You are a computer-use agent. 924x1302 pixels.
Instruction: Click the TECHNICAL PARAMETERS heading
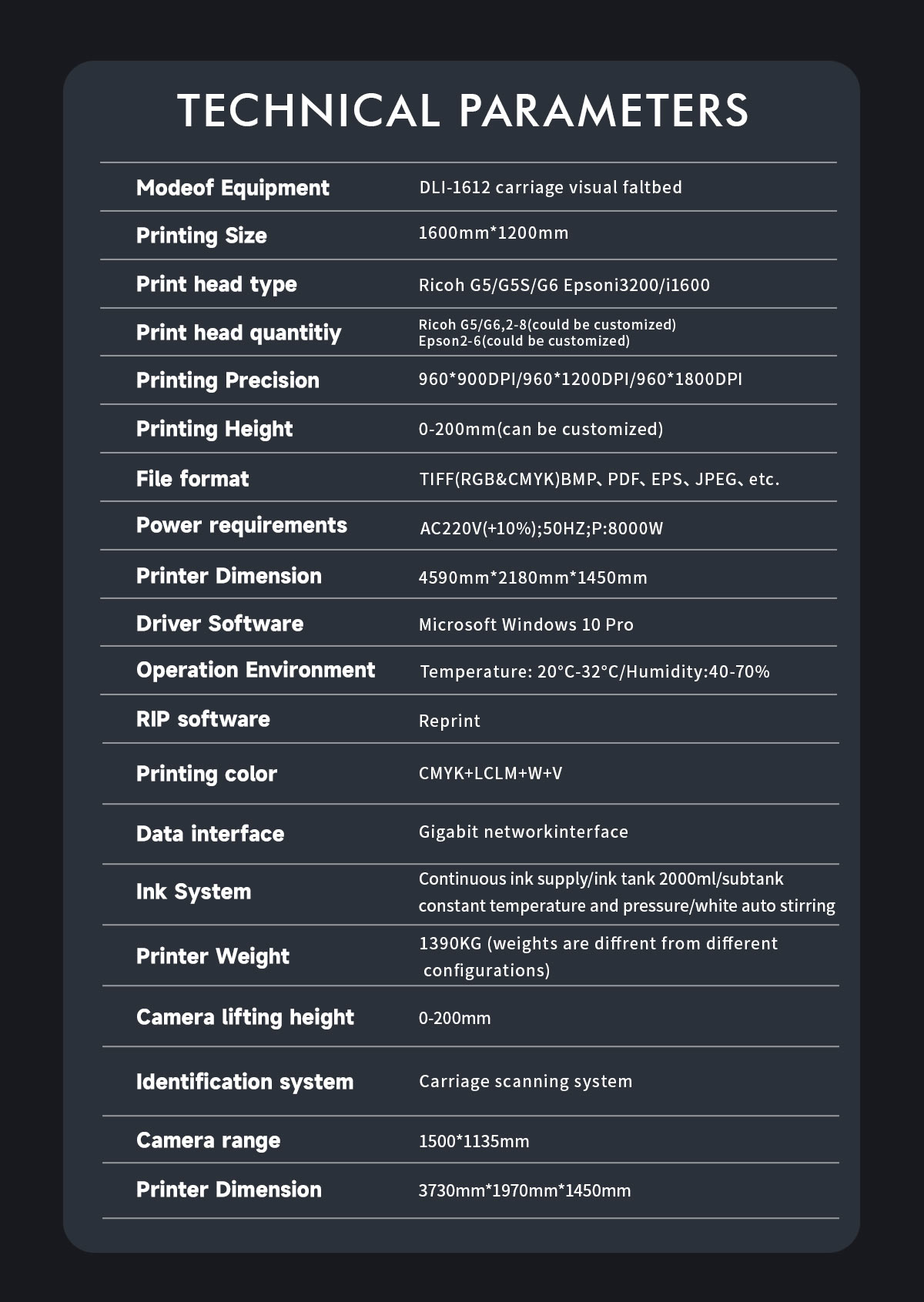coord(462,110)
